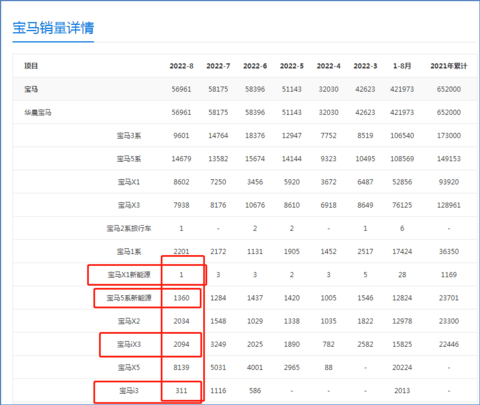Open the 宝马5系 row label

[x=129, y=159]
